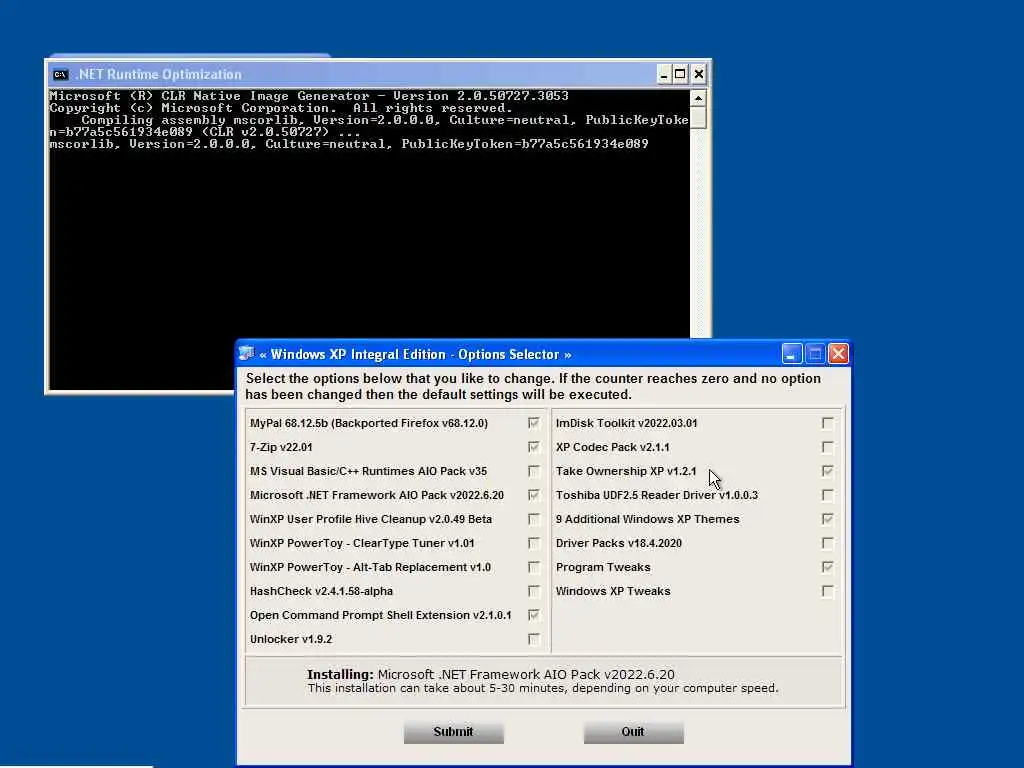This screenshot has width=1024, height=768.
Task: Click the .NET Runtime Optimization title bar text
Action: pos(159,74)
